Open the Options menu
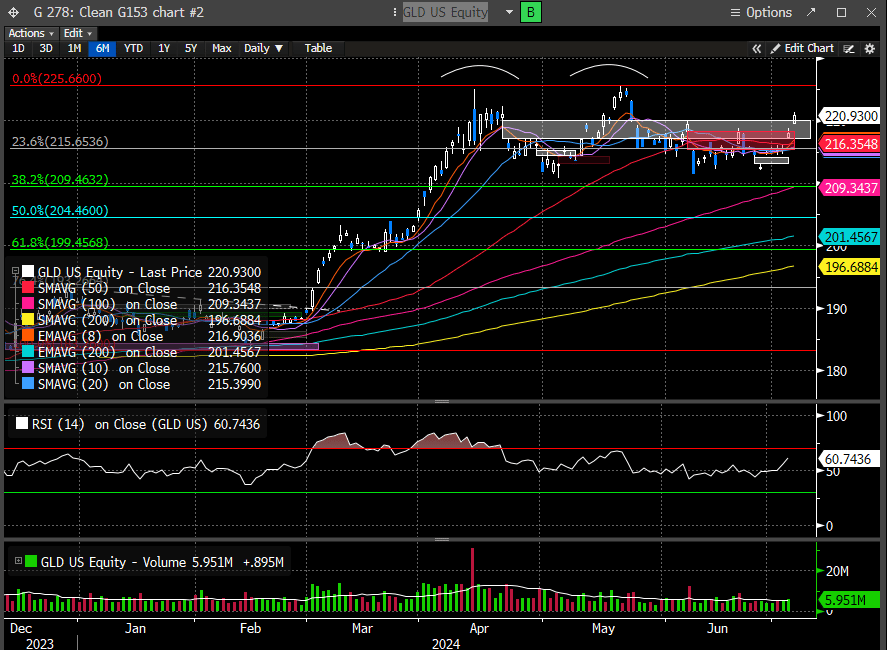The width and height of the screenshot is (887, 650). (761, 12)
